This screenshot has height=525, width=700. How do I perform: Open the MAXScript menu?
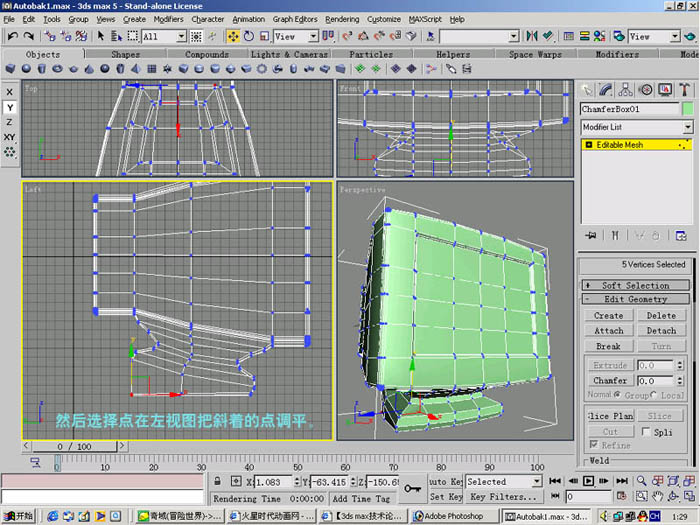(425, 19)
